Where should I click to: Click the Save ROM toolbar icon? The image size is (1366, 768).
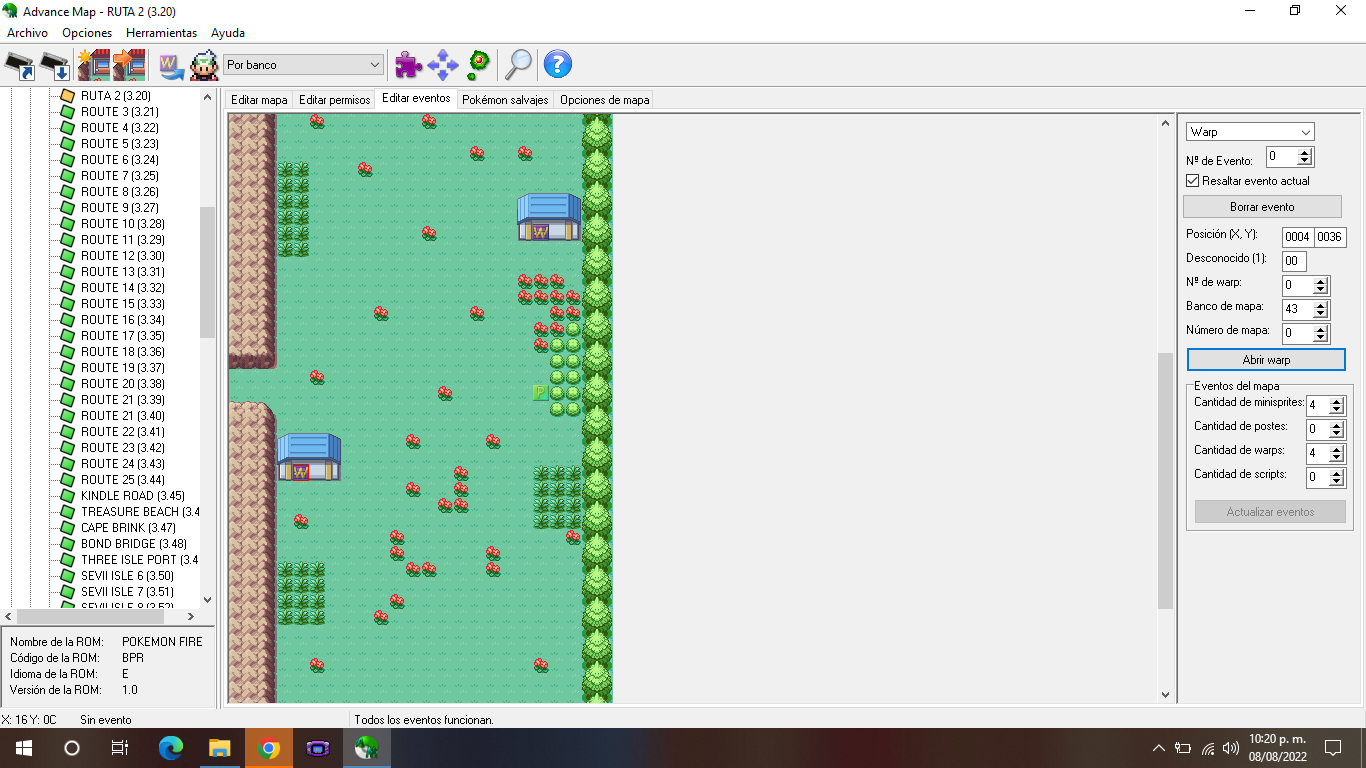pos(56,65)
